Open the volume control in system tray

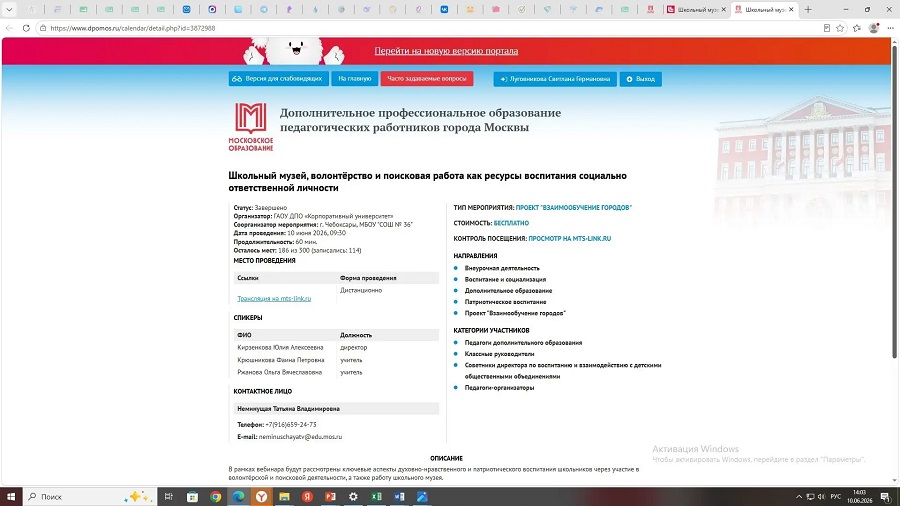tap(821, 497)
